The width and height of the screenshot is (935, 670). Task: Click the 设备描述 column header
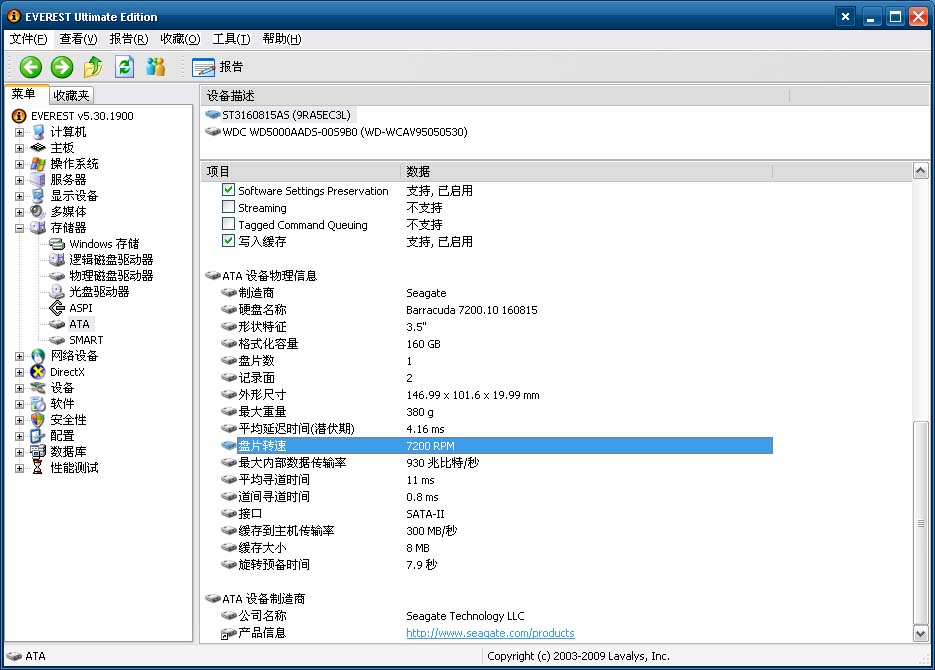click(495, 95)
